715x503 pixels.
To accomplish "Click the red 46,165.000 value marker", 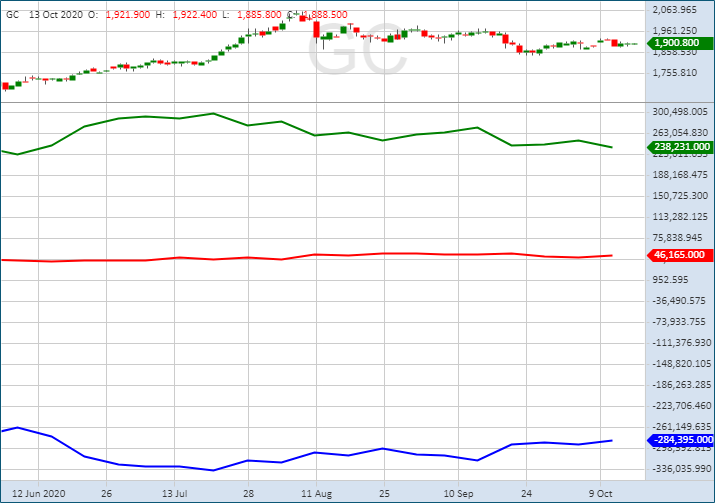I will [680, 255].
